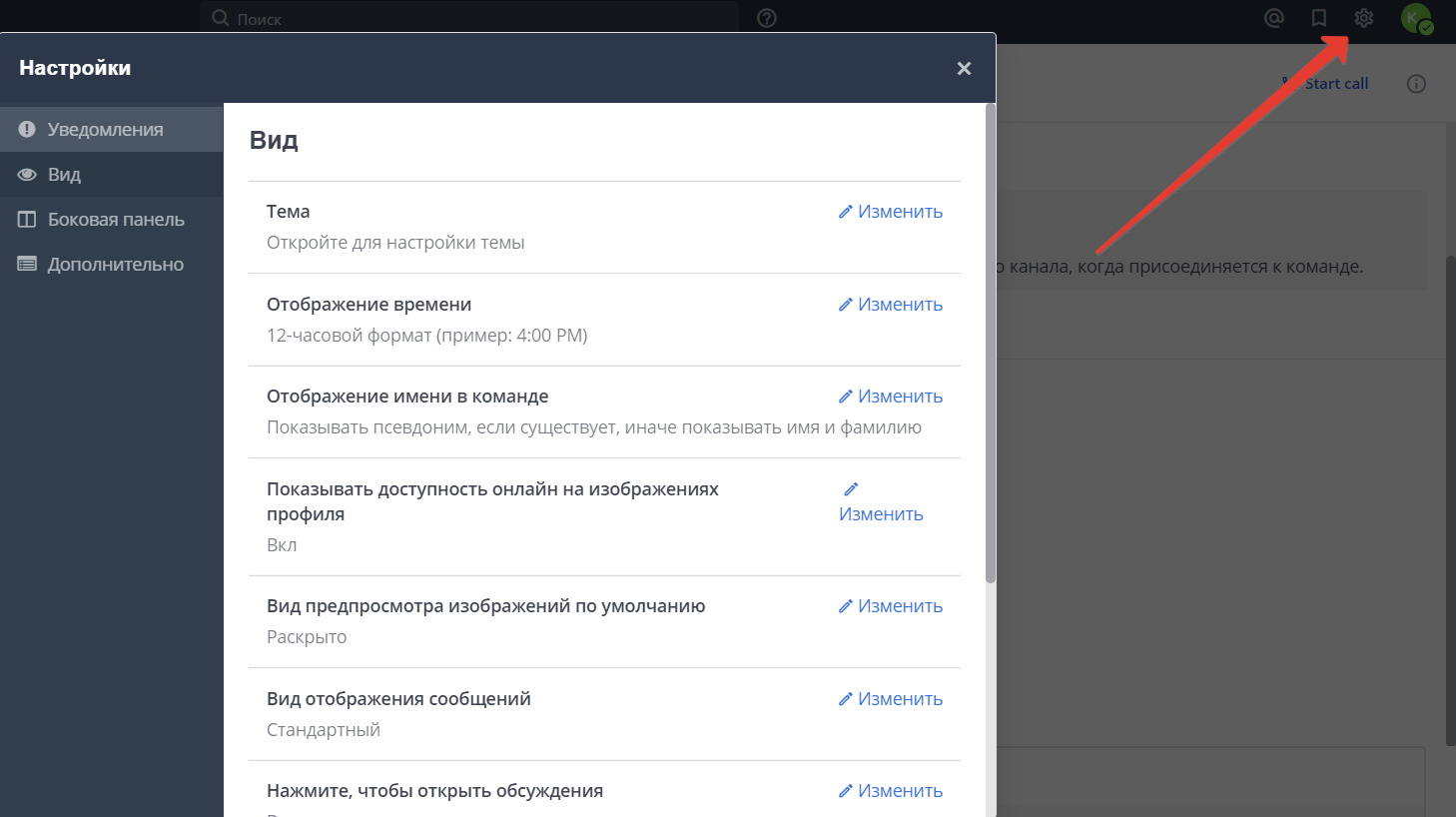Click the exclamation icon beside Уведомления
This screenshot has height=817, width=1456.
27,128
